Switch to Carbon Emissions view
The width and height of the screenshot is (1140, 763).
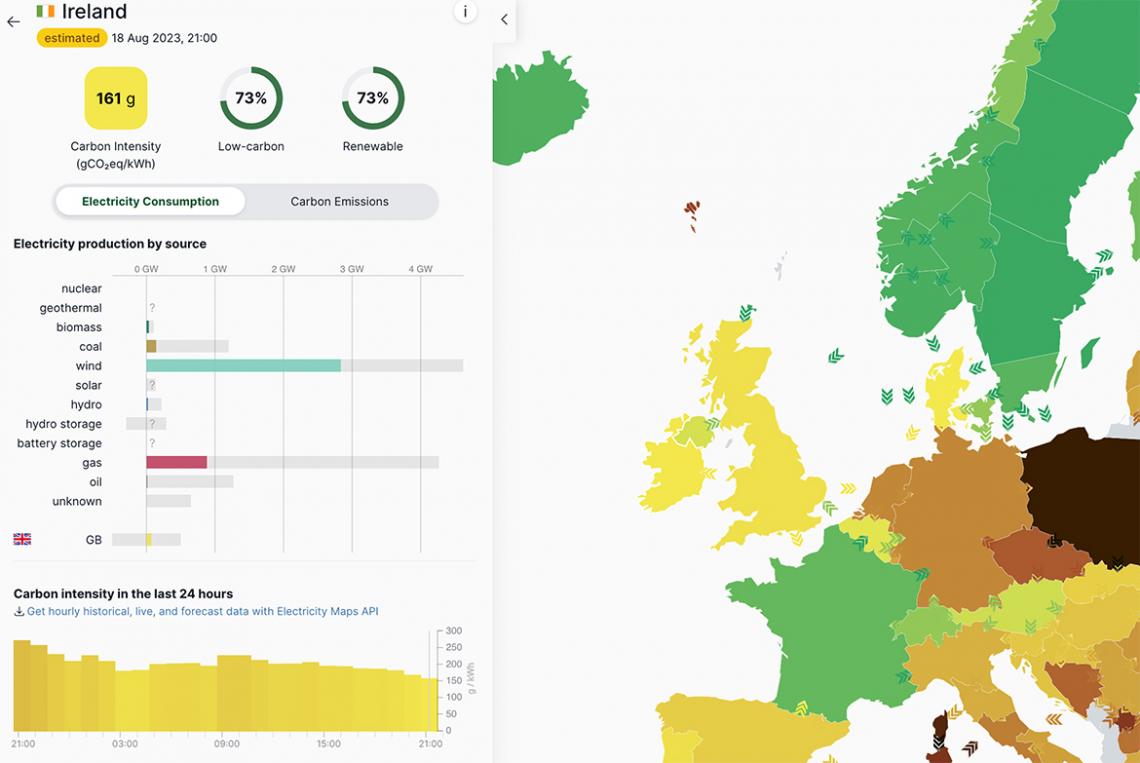tap(340, 201)
